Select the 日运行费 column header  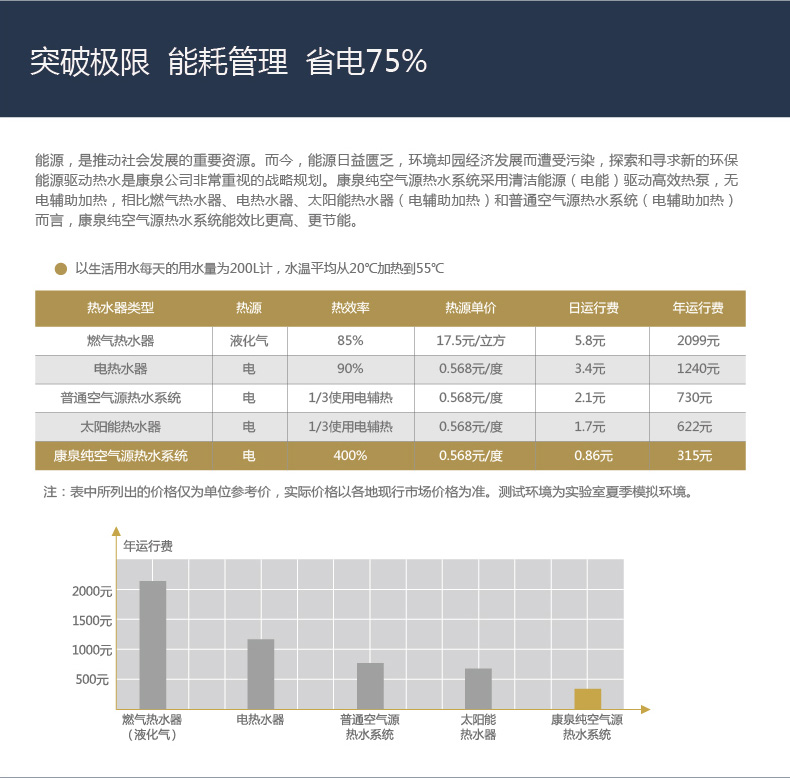point(594,308)
